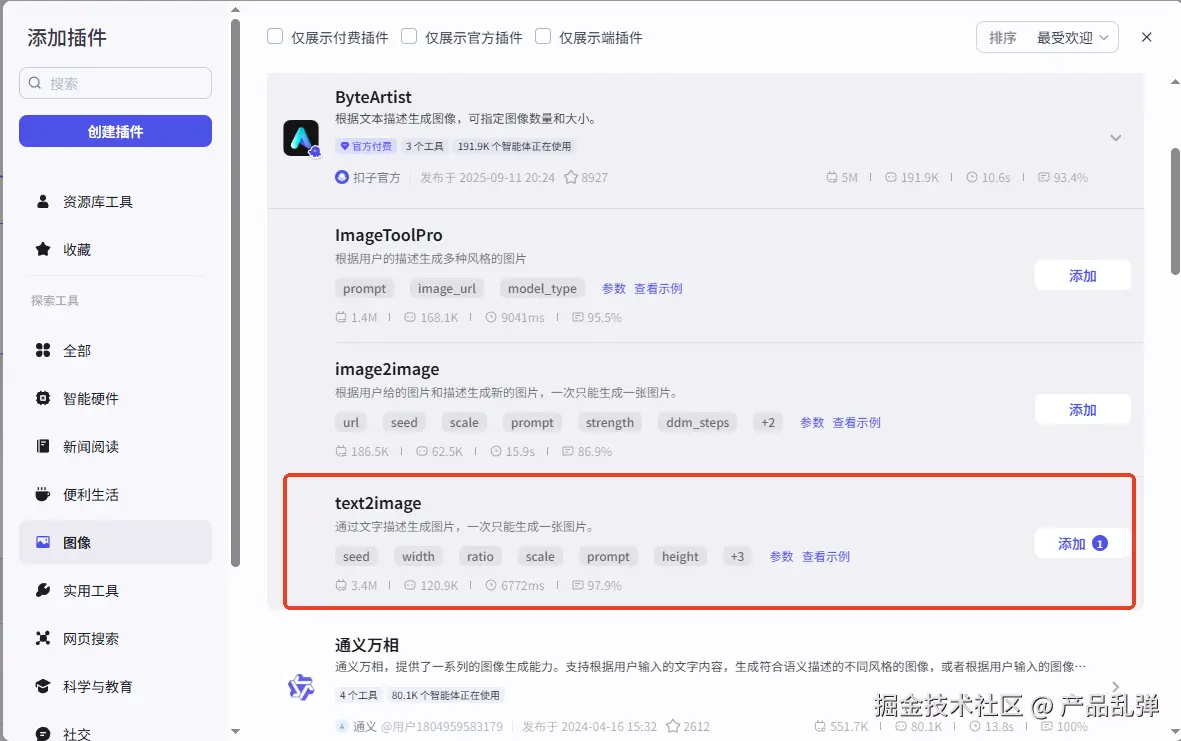Click the star favorite icon beside 8927

[571, 177]
